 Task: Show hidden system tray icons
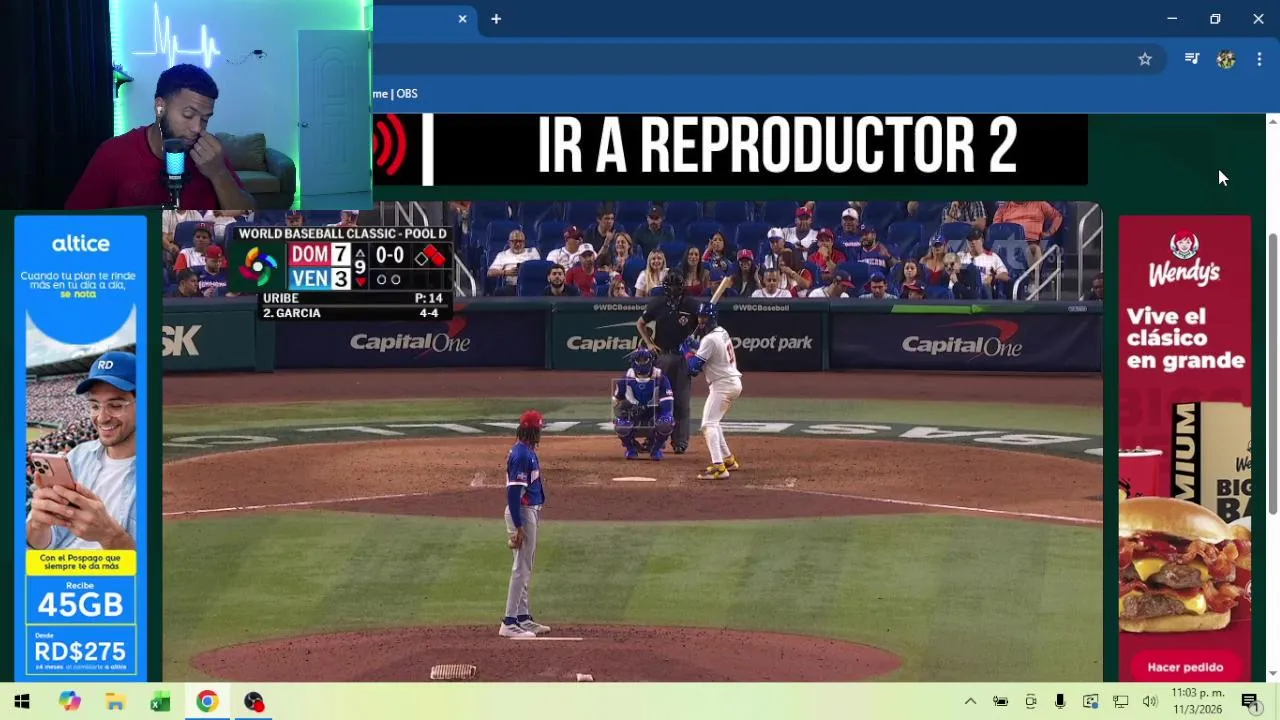[970, 702]
